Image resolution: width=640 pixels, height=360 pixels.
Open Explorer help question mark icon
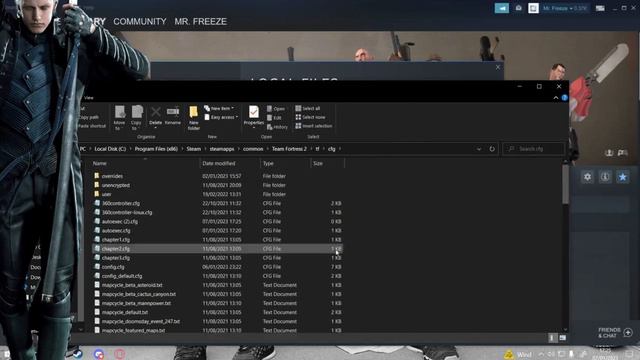pos(564,98)
